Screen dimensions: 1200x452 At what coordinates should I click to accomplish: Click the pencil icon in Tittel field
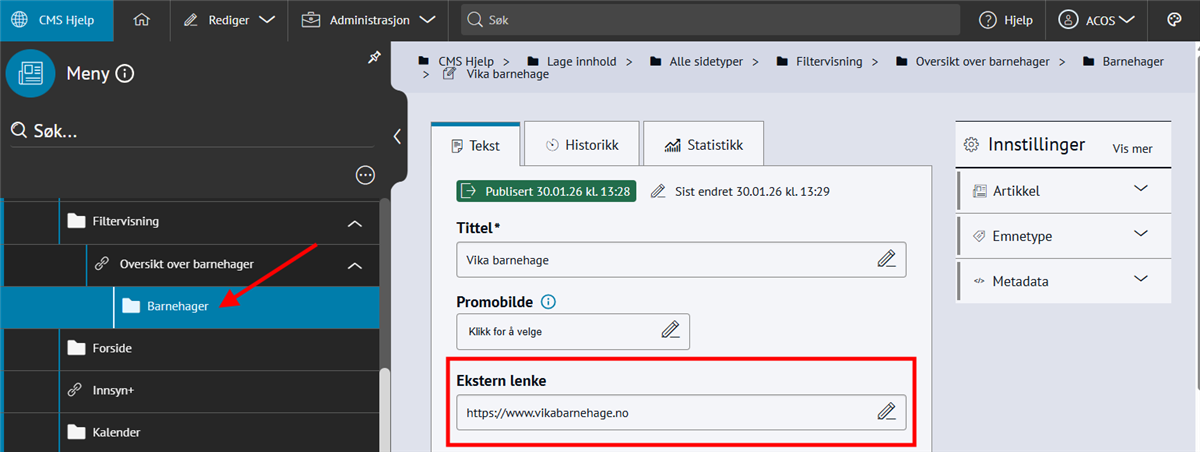click(886, 259)
